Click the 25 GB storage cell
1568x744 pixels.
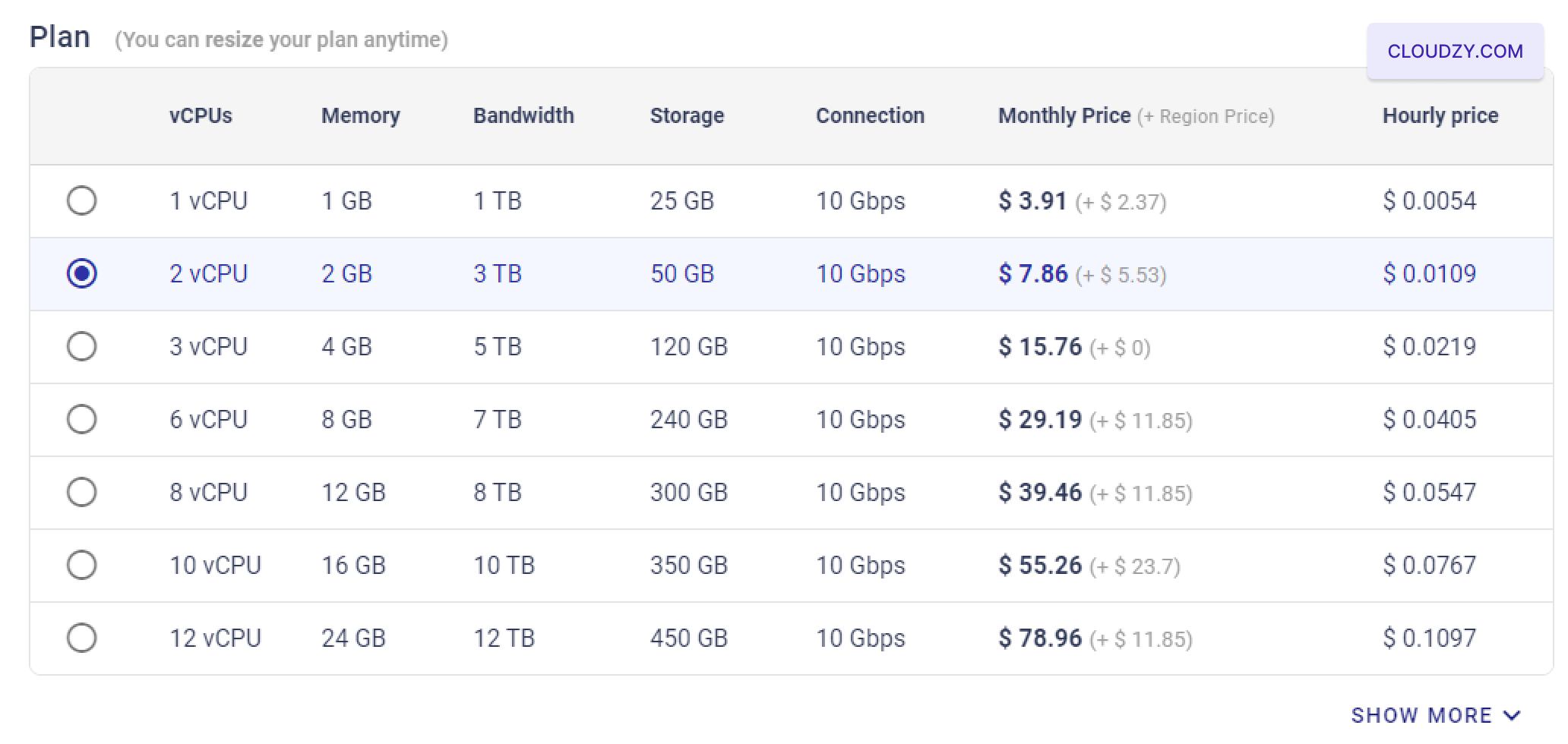pos(682,201)
